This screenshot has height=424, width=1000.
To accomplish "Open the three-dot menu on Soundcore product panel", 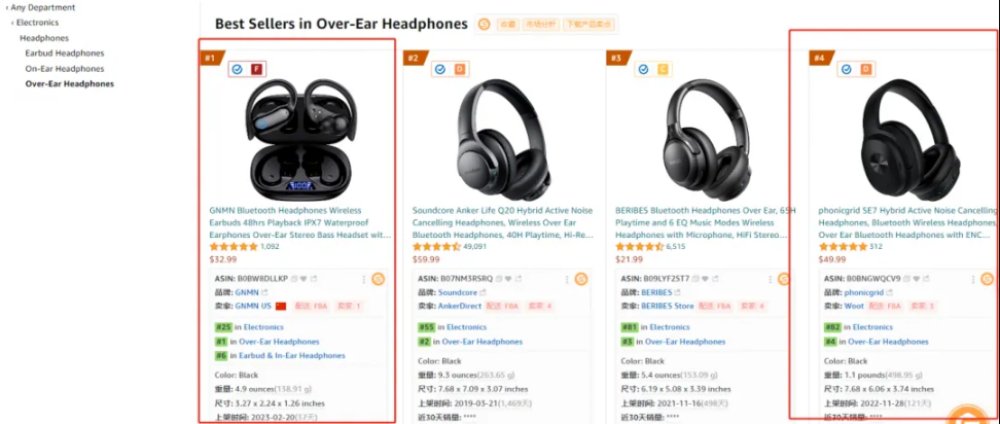I will 567,279.
